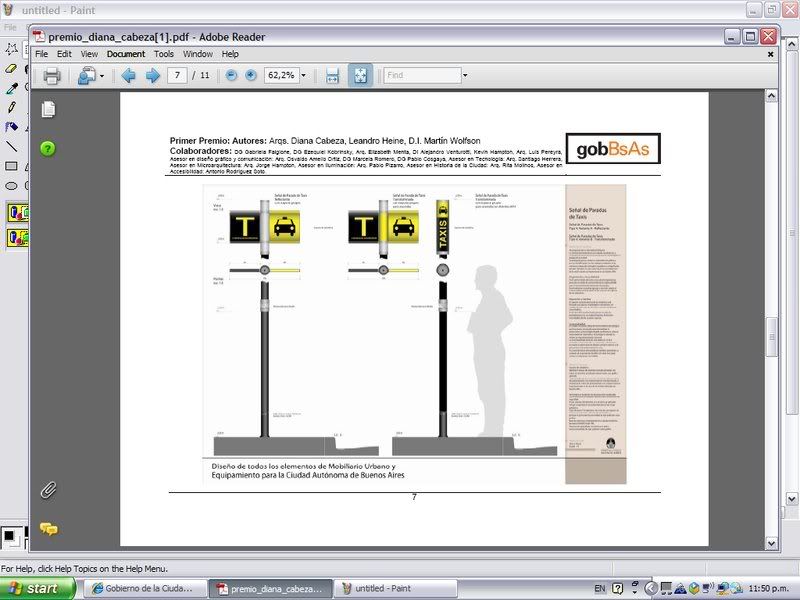Expand the Find box options dropdown
Screen dimensions: 800x600
(x=464, y=76)
